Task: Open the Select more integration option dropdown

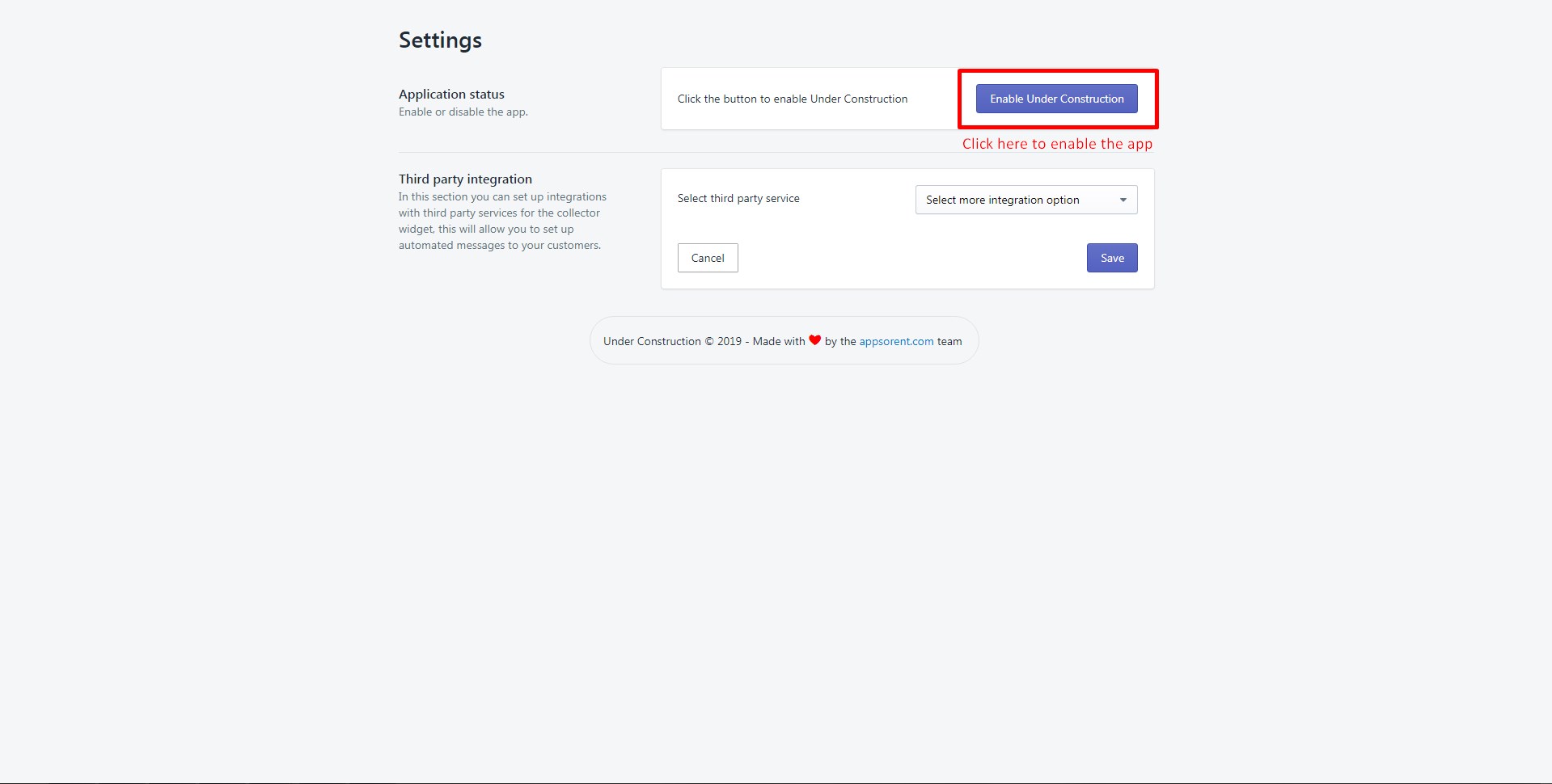Action: tap(1026, 199)
